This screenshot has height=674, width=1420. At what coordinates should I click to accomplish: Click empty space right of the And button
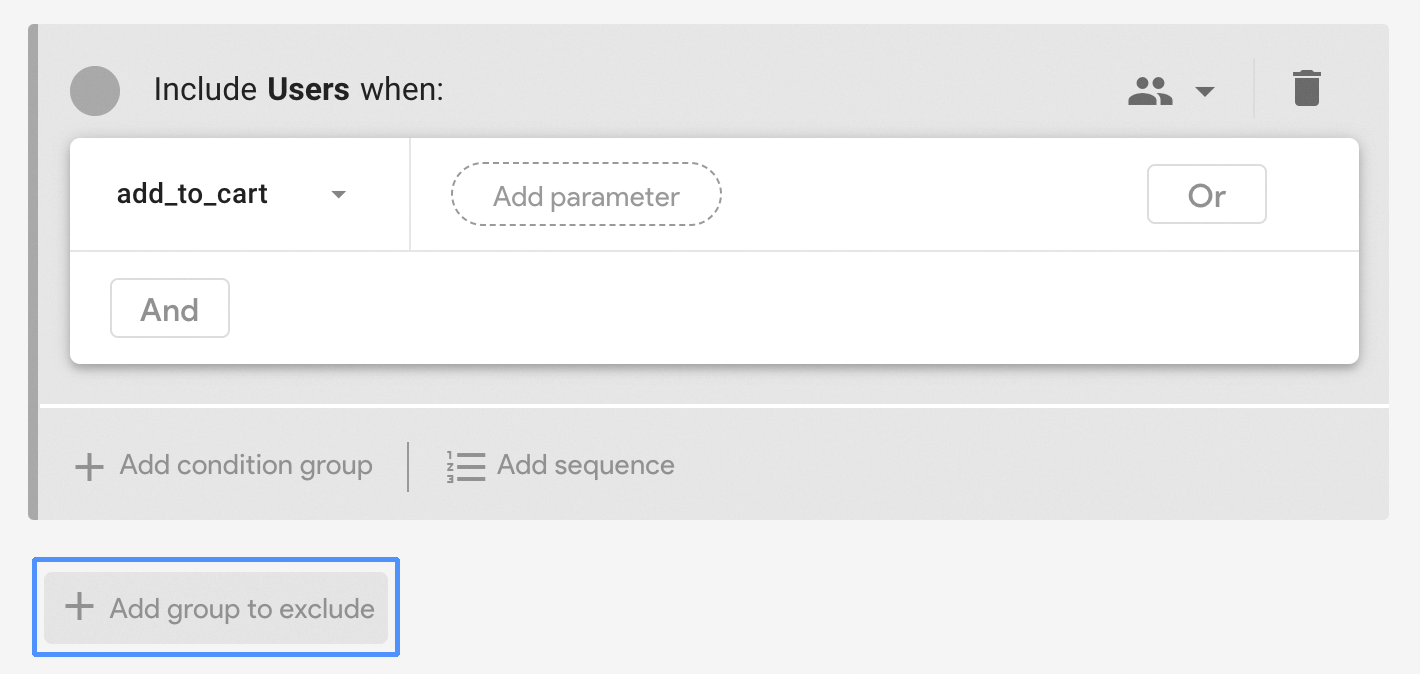[x=790, y=308]
